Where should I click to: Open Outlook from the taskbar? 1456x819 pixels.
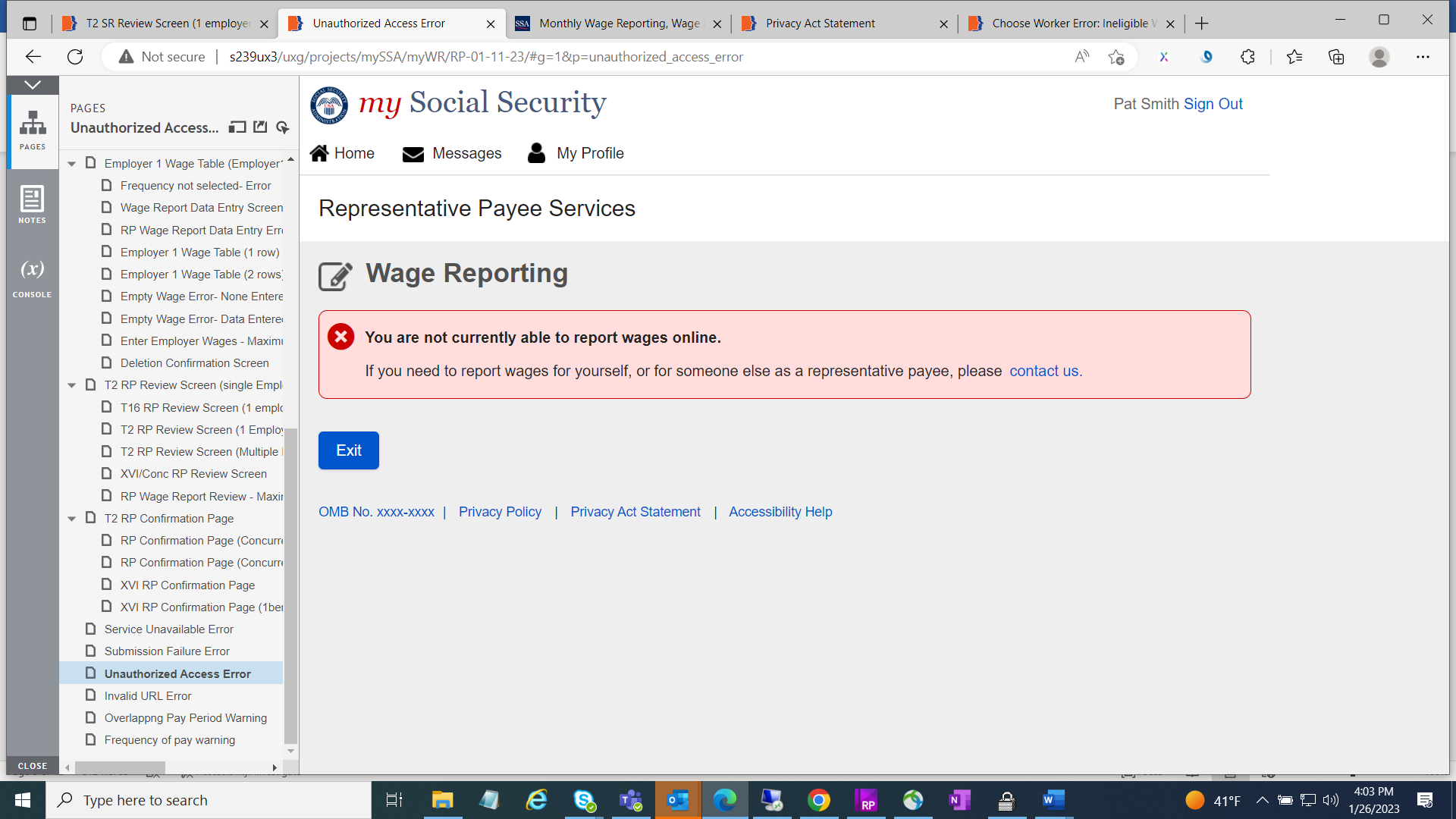[x=677, y=800]
